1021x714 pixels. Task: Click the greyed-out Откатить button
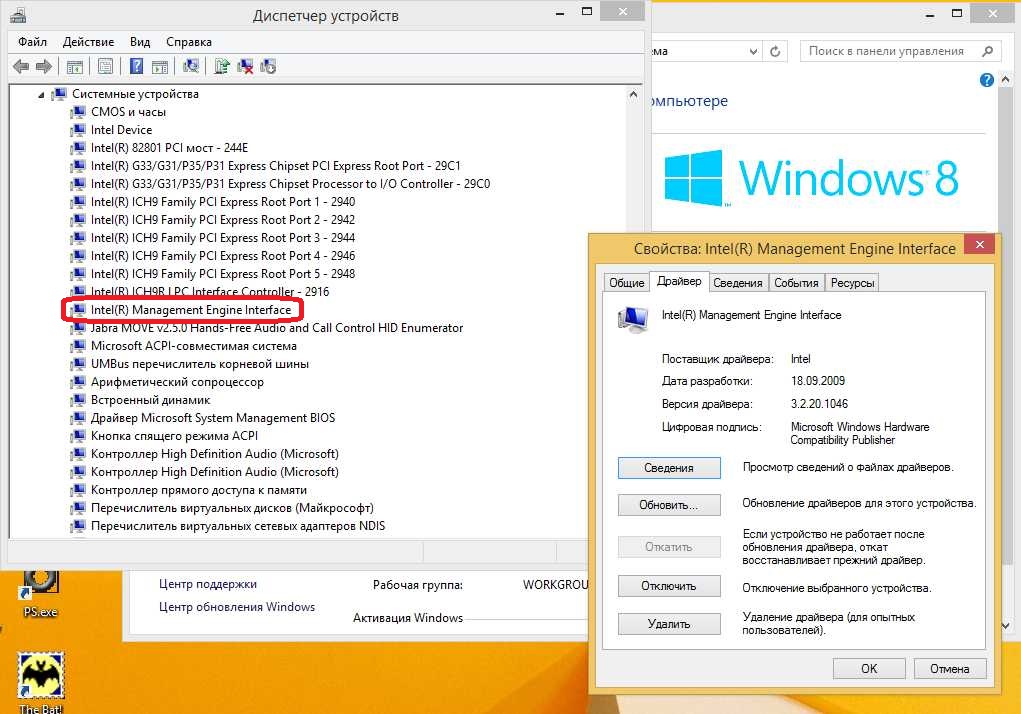669,547
